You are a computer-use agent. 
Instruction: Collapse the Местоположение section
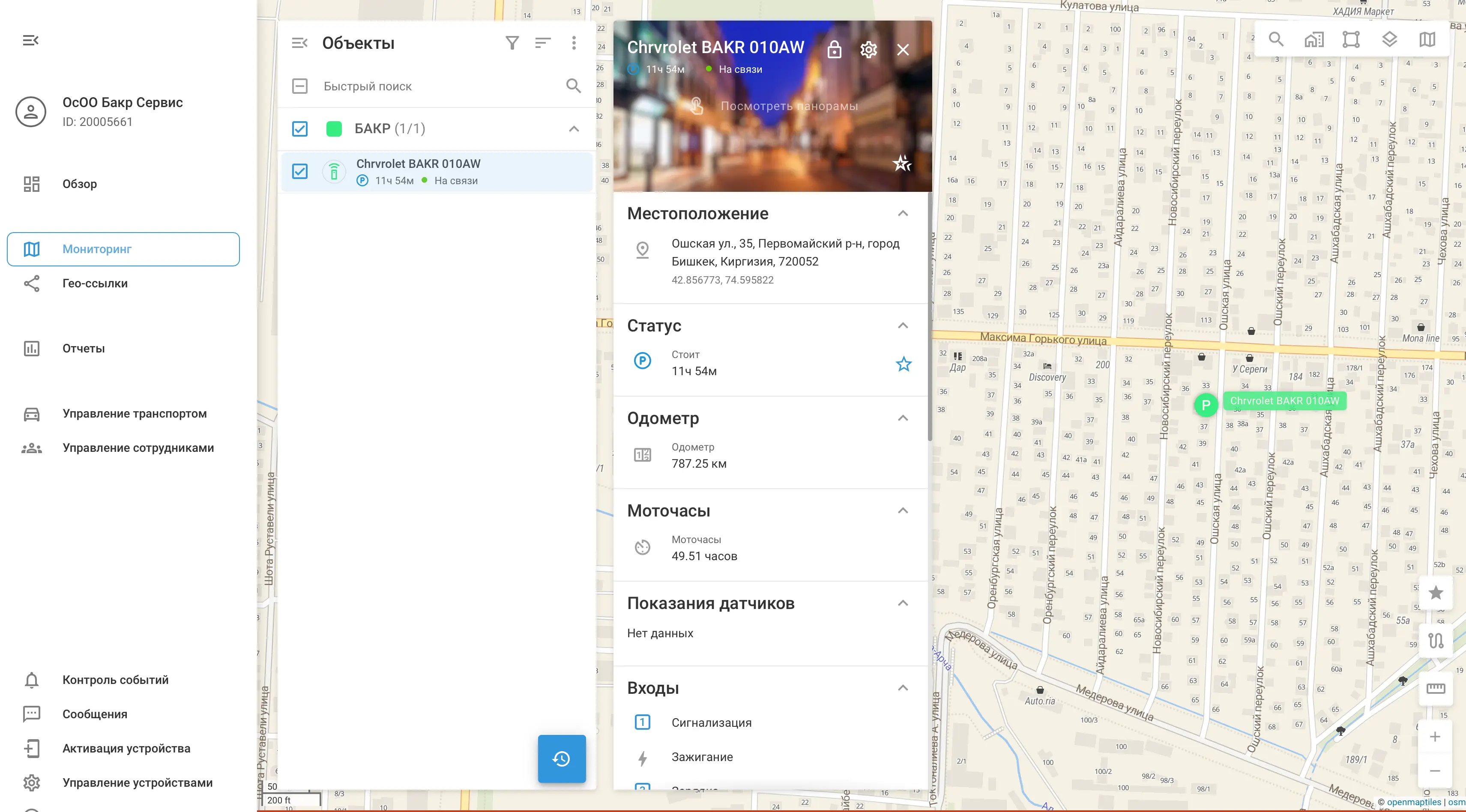click(903, 213)
